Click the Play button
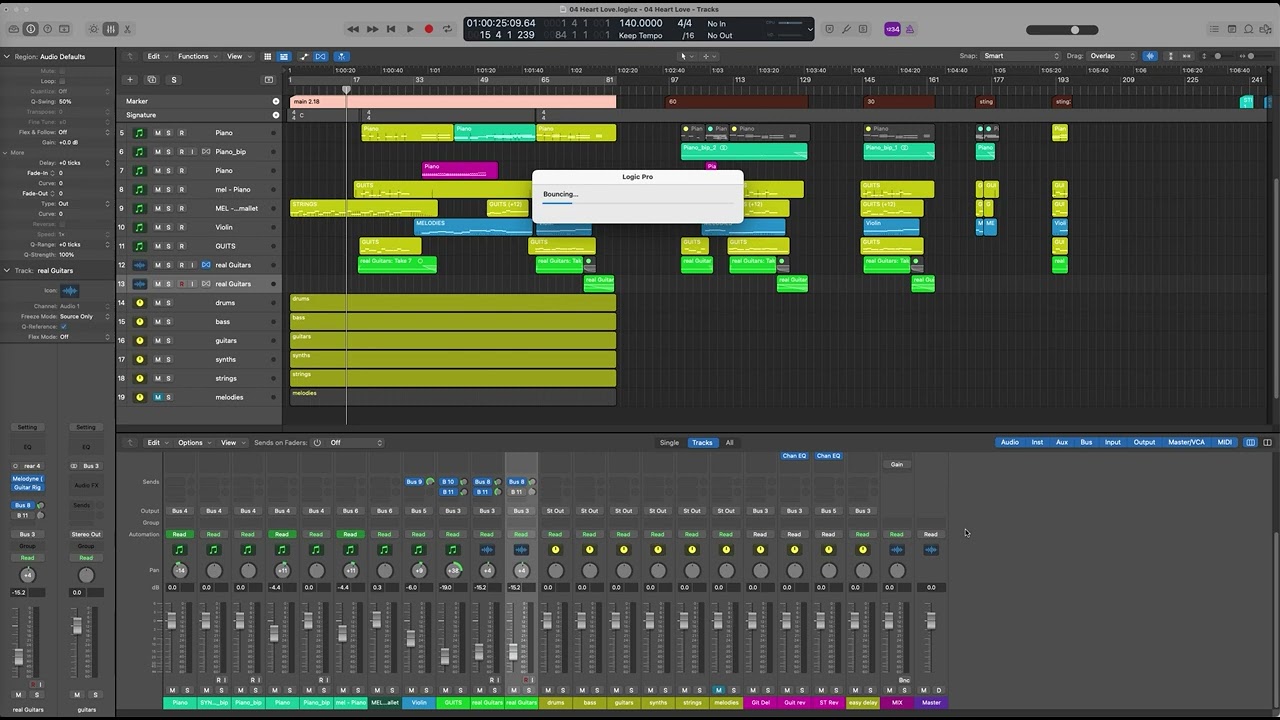This screenshot has height=720, width=1280. (x=410, y=29)
